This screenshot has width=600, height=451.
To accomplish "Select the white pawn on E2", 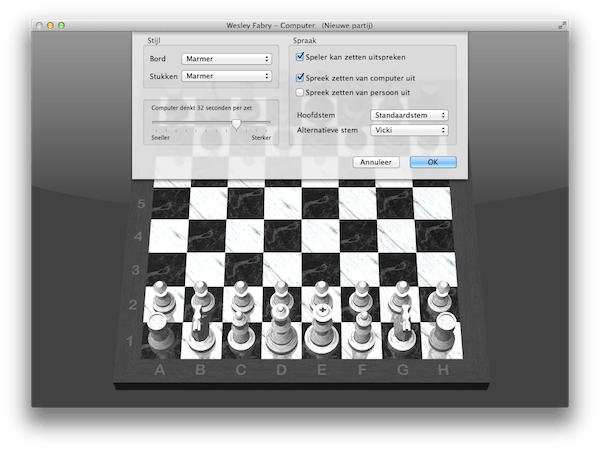I will [x=321, y=295].
